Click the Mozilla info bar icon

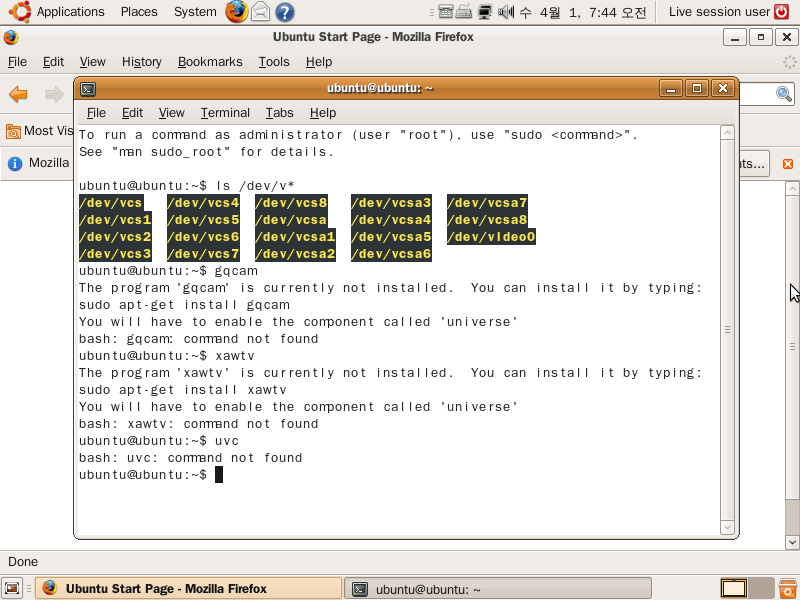pyautogui.click(x=15, y=163)
